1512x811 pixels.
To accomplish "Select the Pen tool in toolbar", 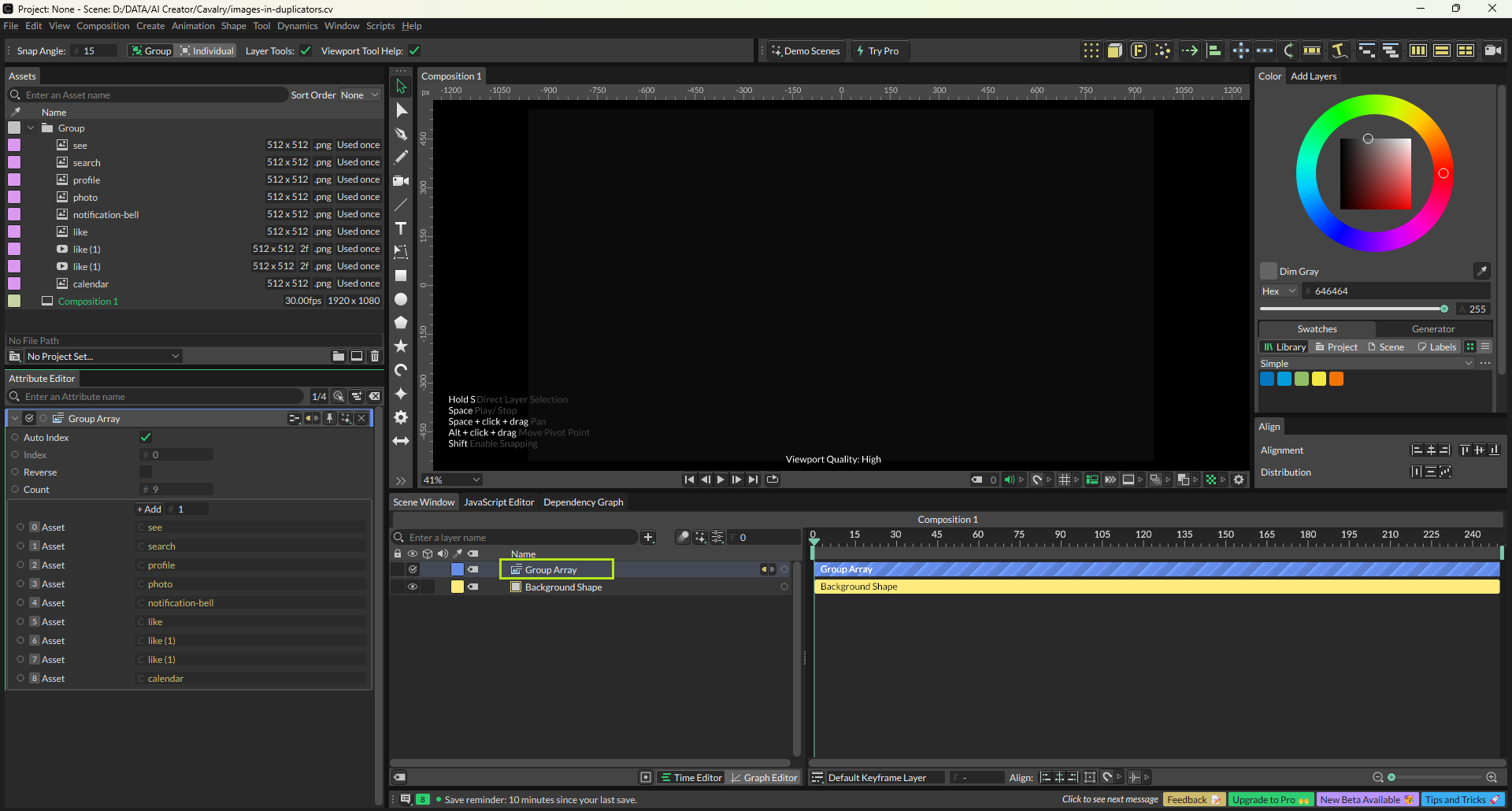I will tap(401, 134).
